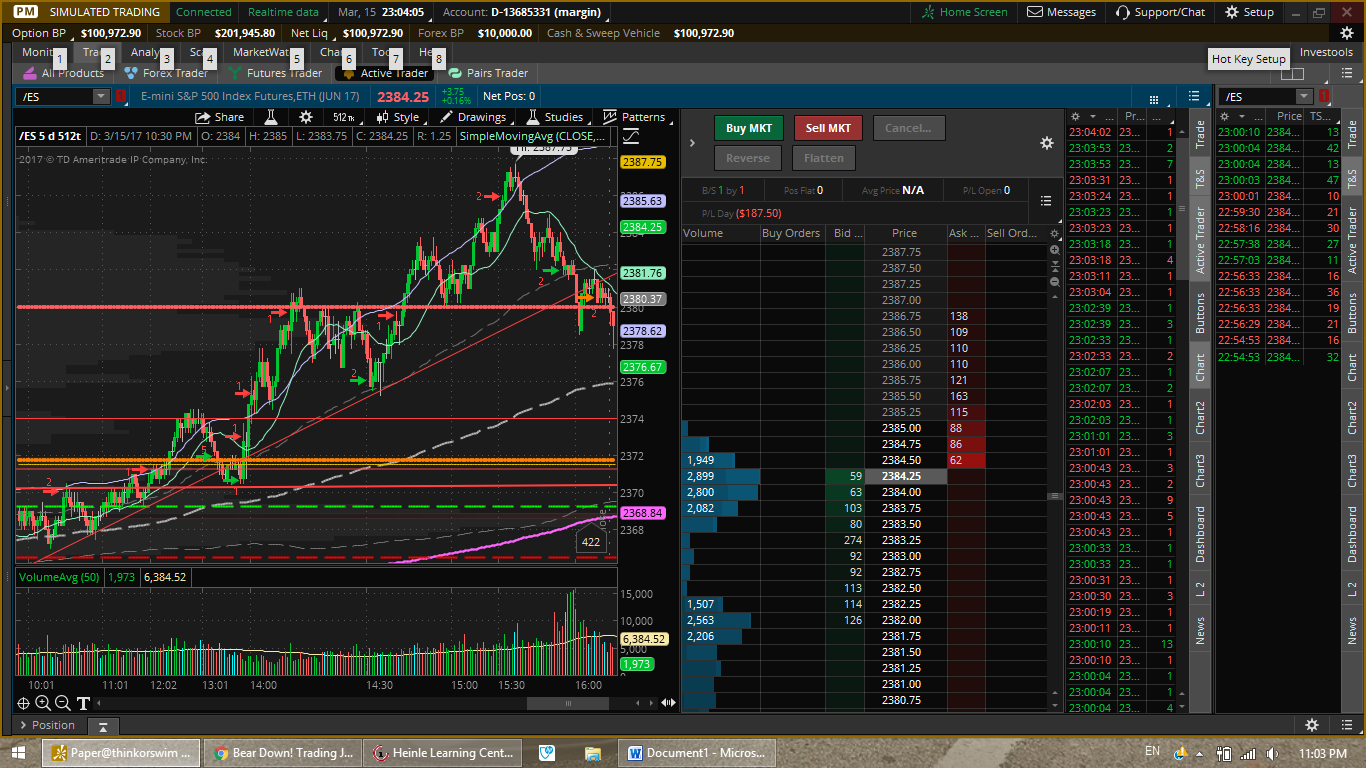Zoom out the price ladder
The width and height of the screenshot is (1366, 768).
coord(1054,282)
